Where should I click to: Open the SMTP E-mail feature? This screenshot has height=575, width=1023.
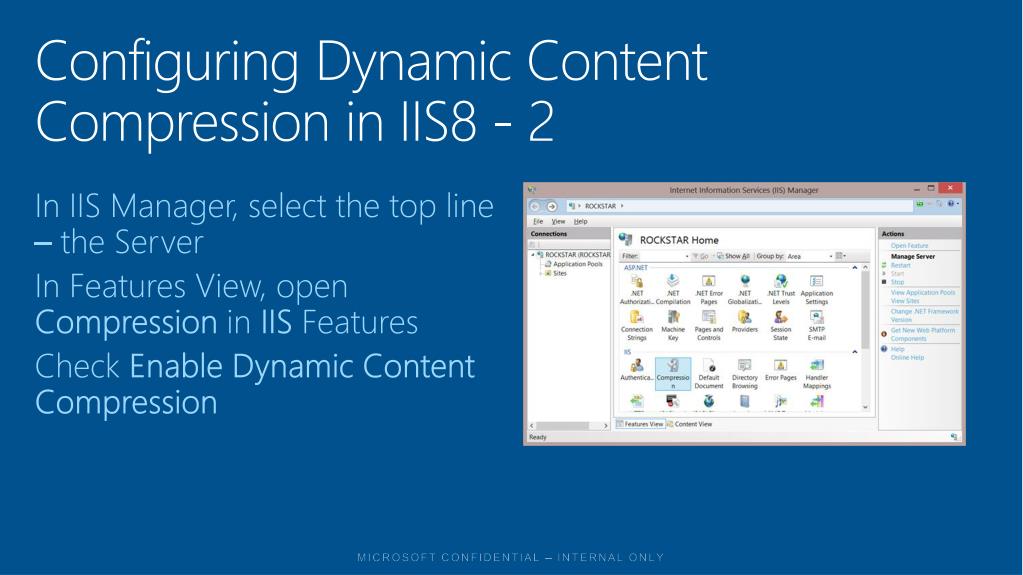816,326
